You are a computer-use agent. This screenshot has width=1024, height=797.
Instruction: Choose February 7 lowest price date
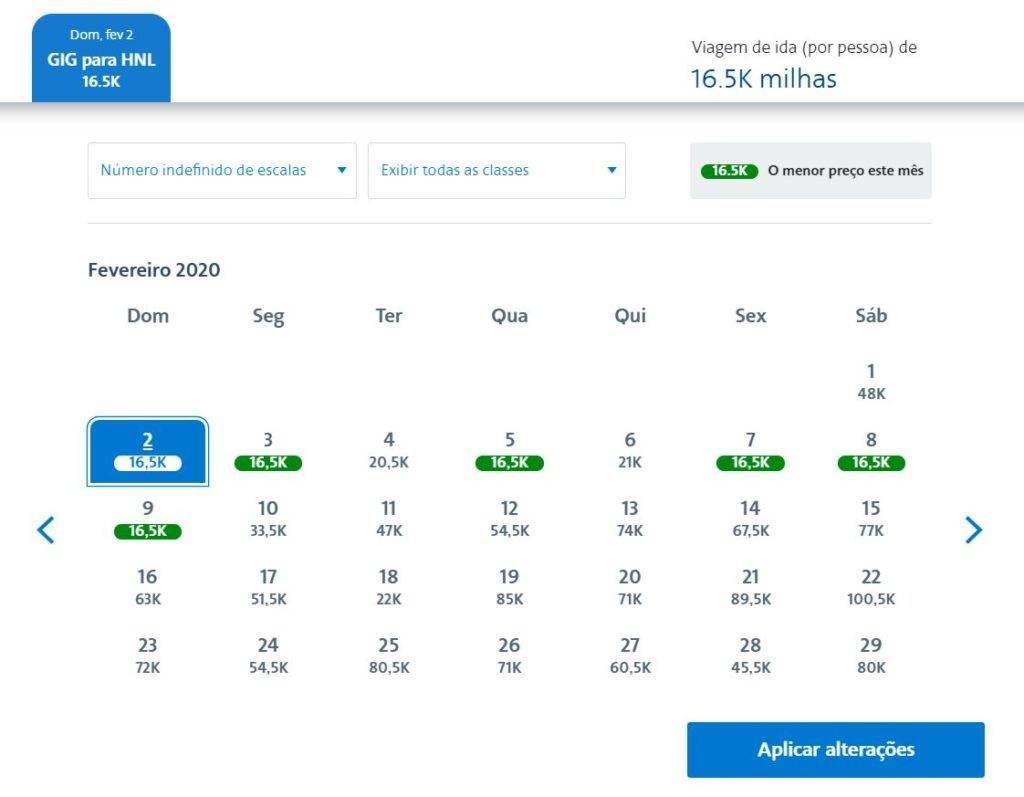click(750, 450)
